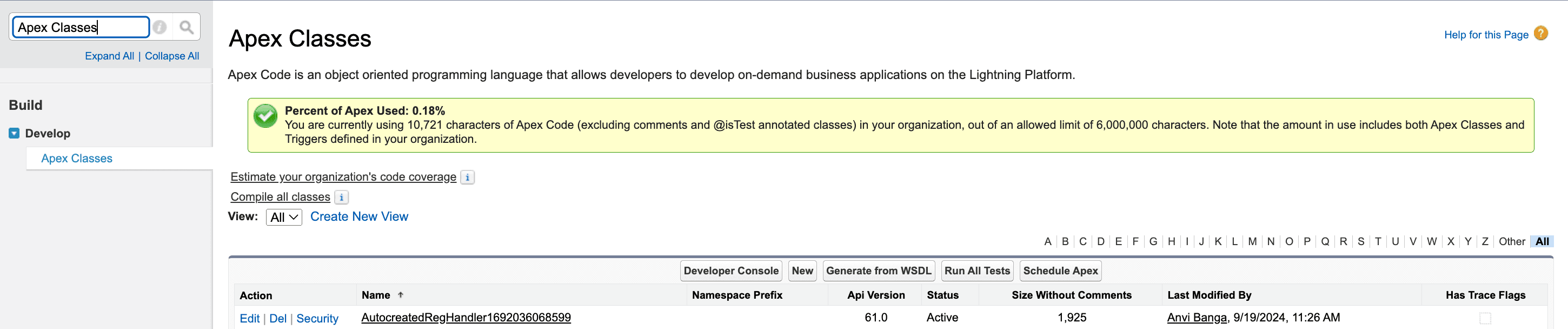This screenshot has height=329, width=1568.
Task: Click the New button to create class
Action: pyautogui.click(x=802, y=271)
